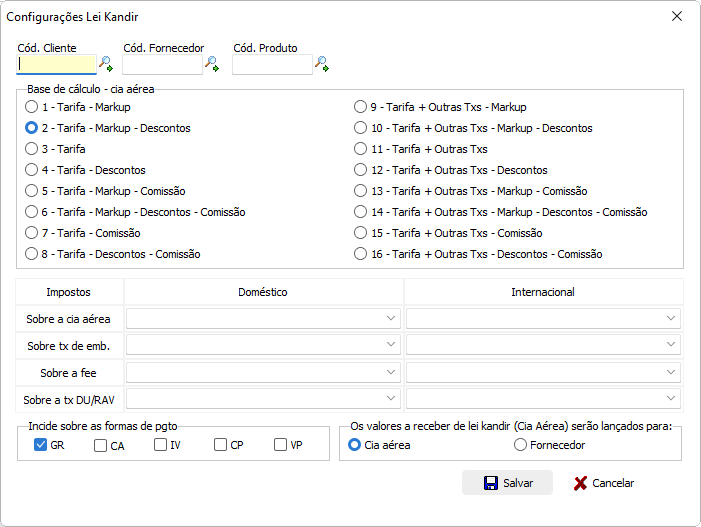Click the Cancelar button
The height and width of the screenshot is (527, 701).
[x=604, y=483]
